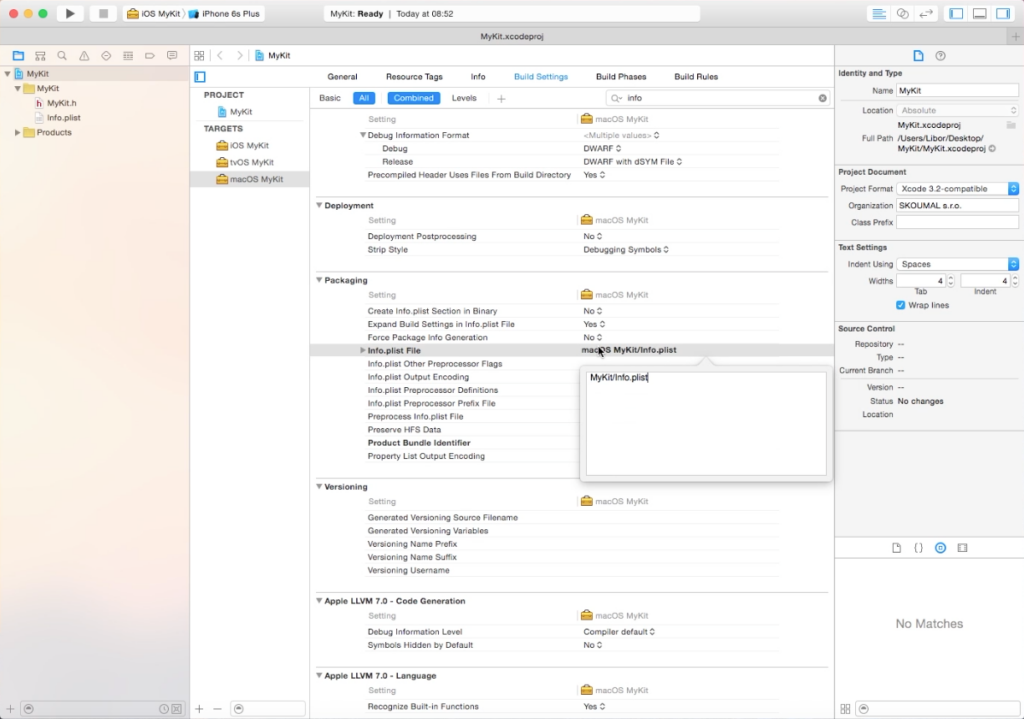Collapse the Deployment section
Screen dimensions: 1024x719
(x=319, y=205)
